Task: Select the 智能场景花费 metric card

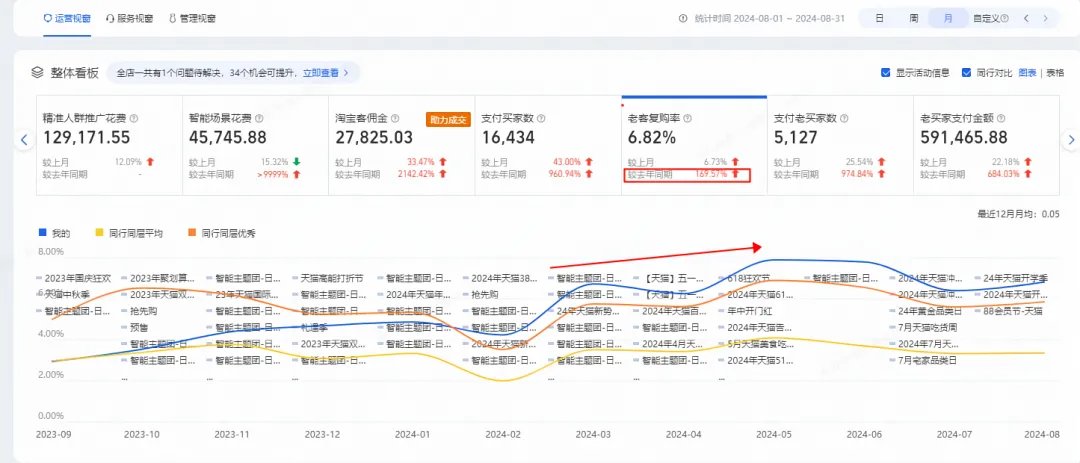Action: [x=255, y=145]
